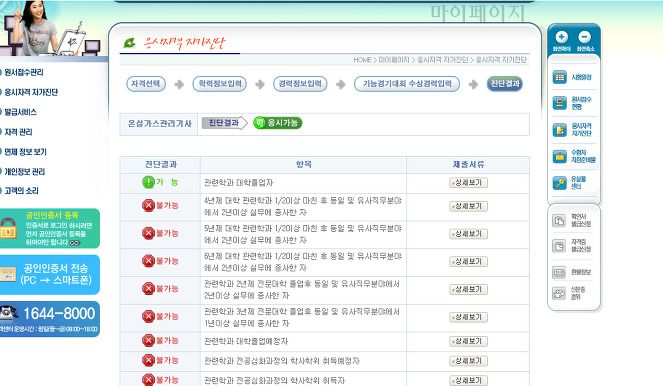Click the padlock icon on 공인인증서 등록 banner
This screenshot has width=663, height=386.
(x=8, y=228)
